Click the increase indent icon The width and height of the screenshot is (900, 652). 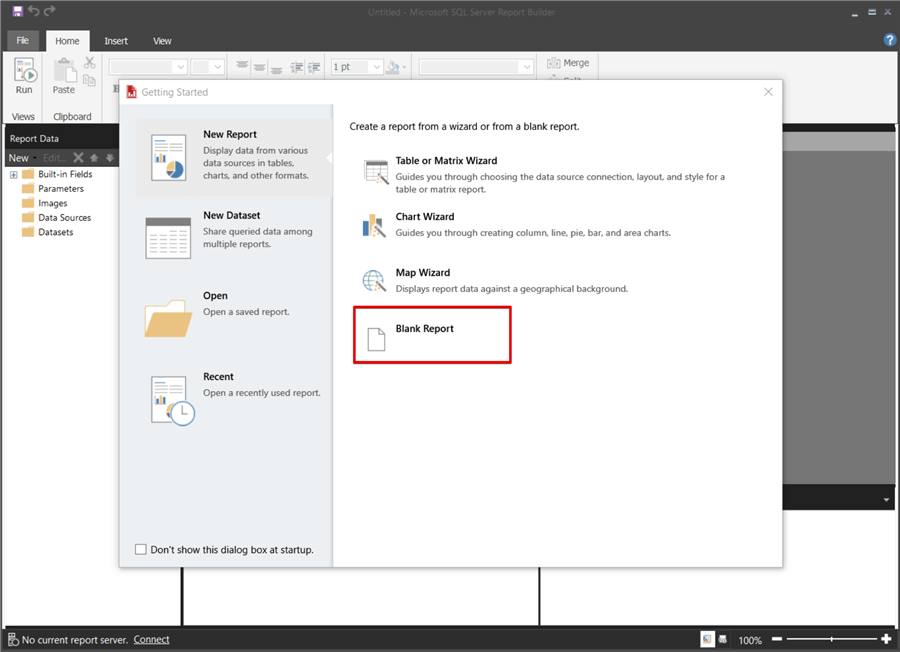pos(314,67)
